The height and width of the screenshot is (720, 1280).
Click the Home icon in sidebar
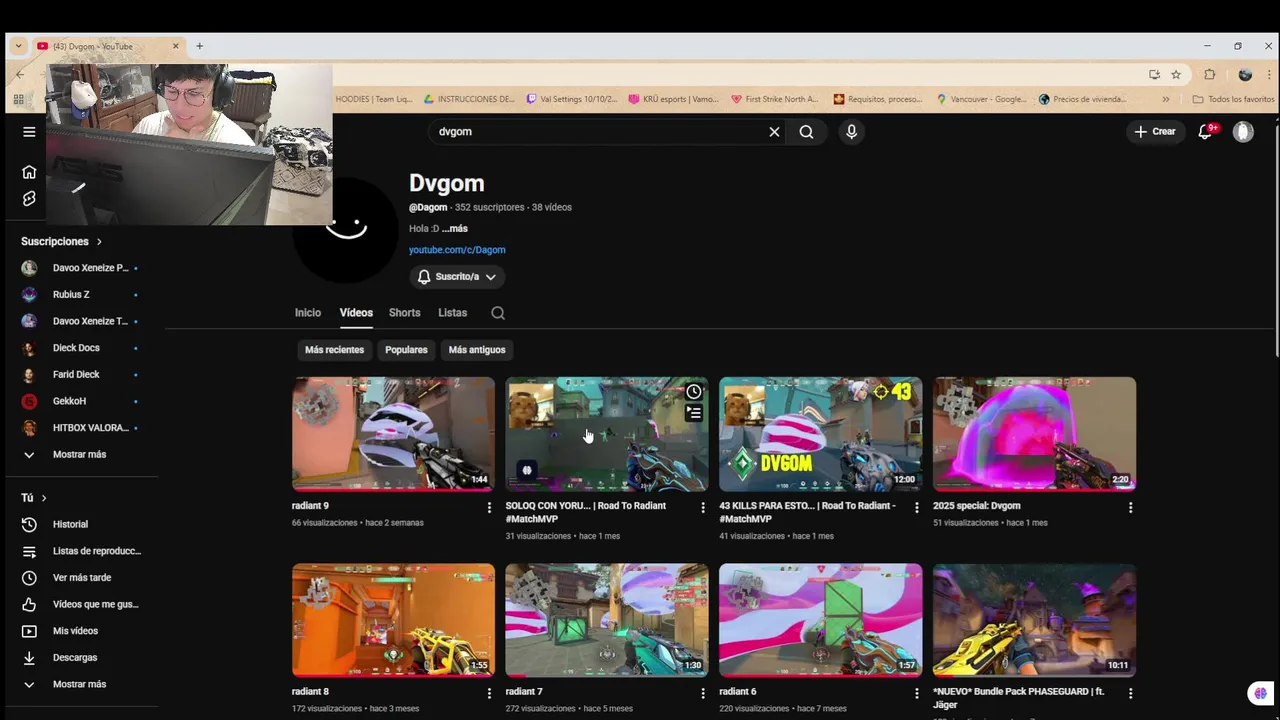pos(29,172)
